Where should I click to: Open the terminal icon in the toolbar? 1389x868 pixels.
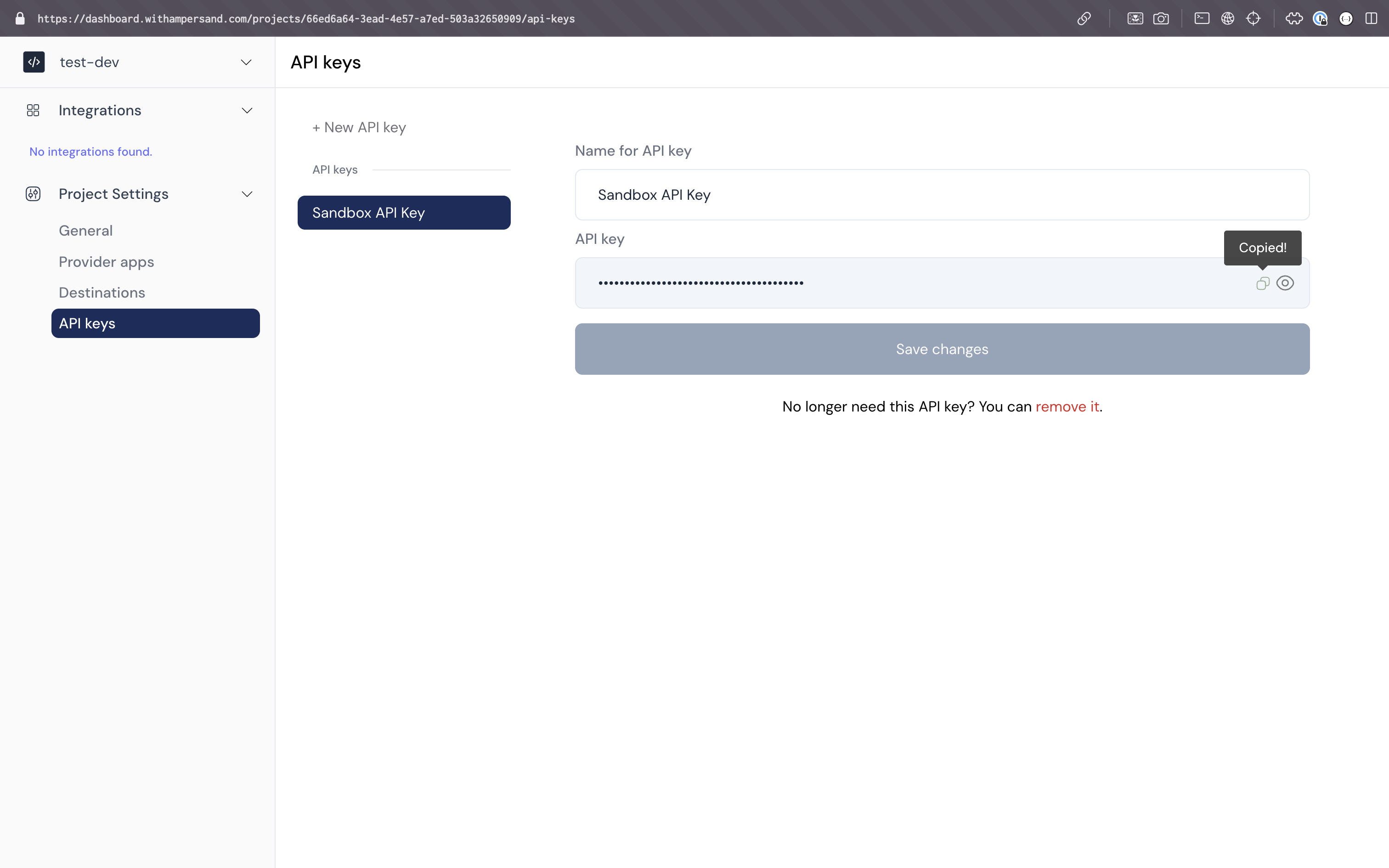(1201, 18)
